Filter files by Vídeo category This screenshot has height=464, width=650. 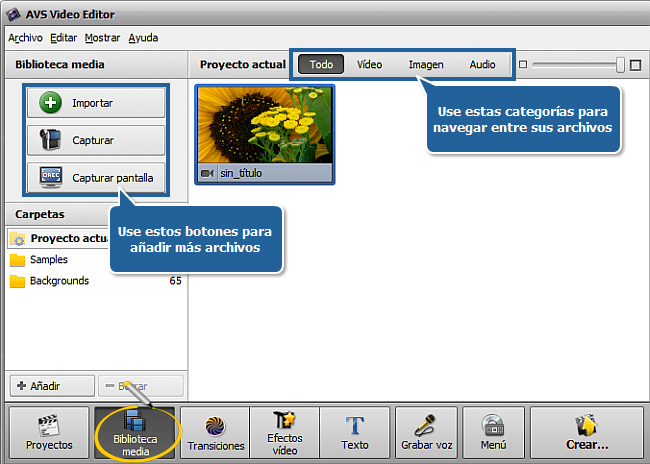pos(369,64)
